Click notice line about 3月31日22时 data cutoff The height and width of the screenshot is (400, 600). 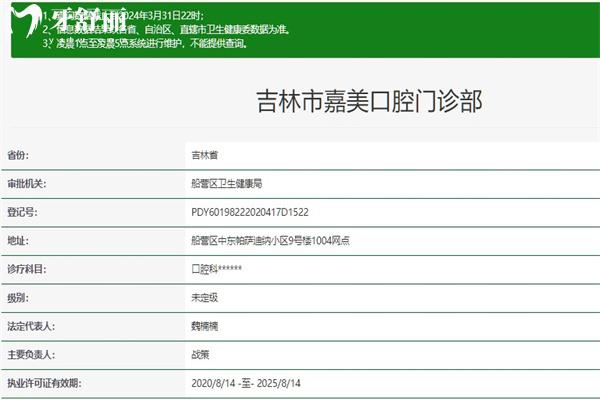coord(123,15)
